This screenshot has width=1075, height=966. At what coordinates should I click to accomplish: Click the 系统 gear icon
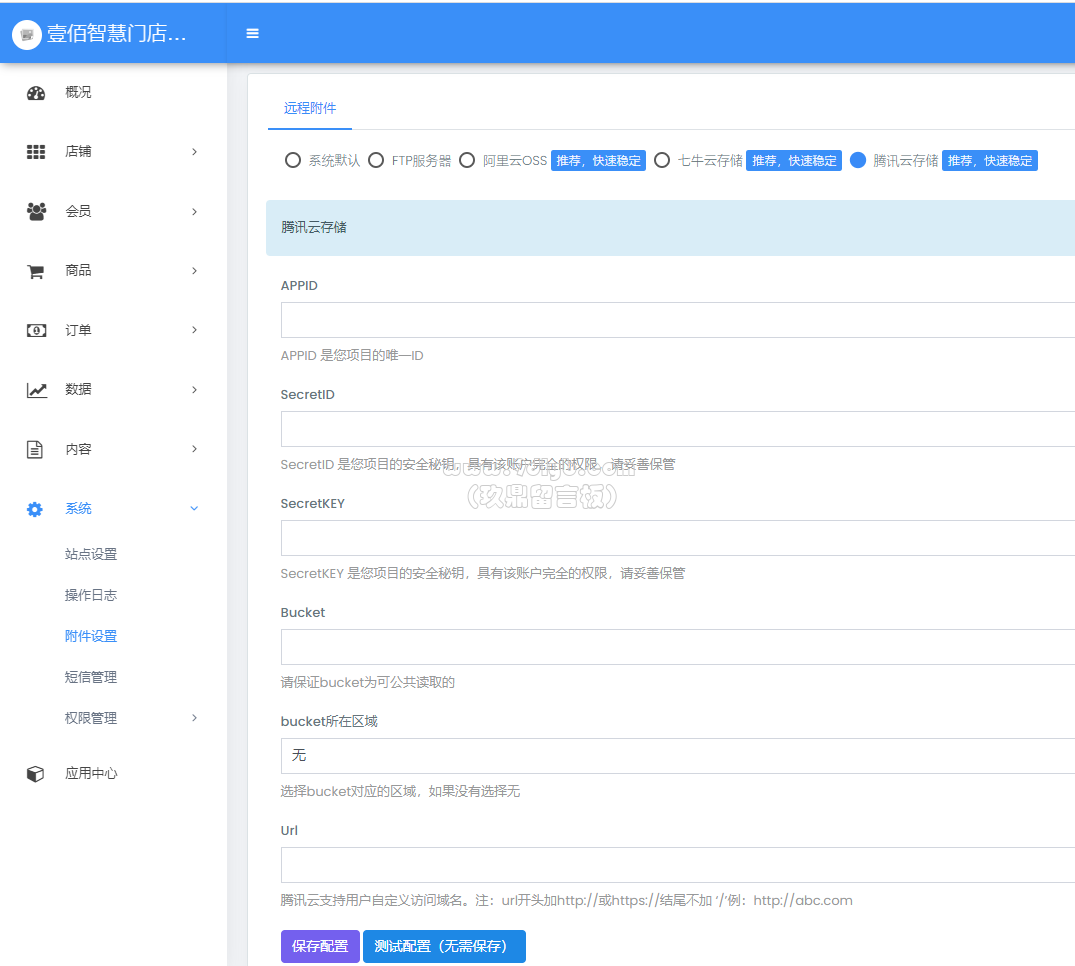(x=34, y=509)
